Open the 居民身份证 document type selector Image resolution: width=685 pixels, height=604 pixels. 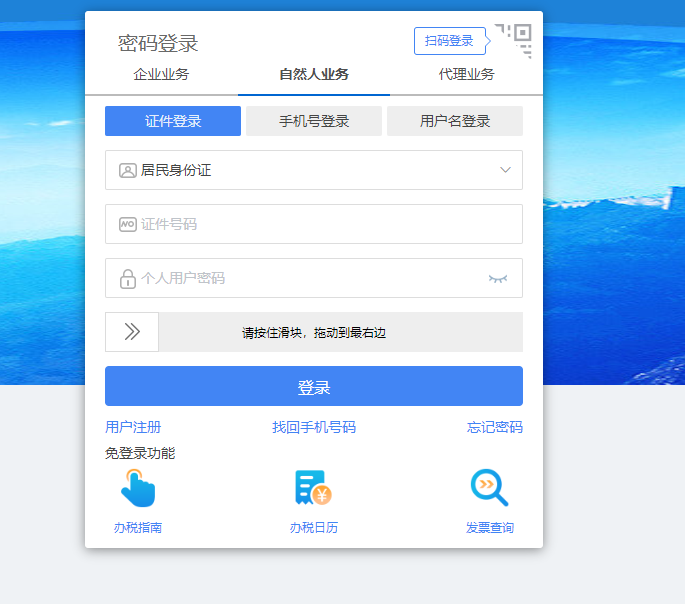[x=314, y=170]
